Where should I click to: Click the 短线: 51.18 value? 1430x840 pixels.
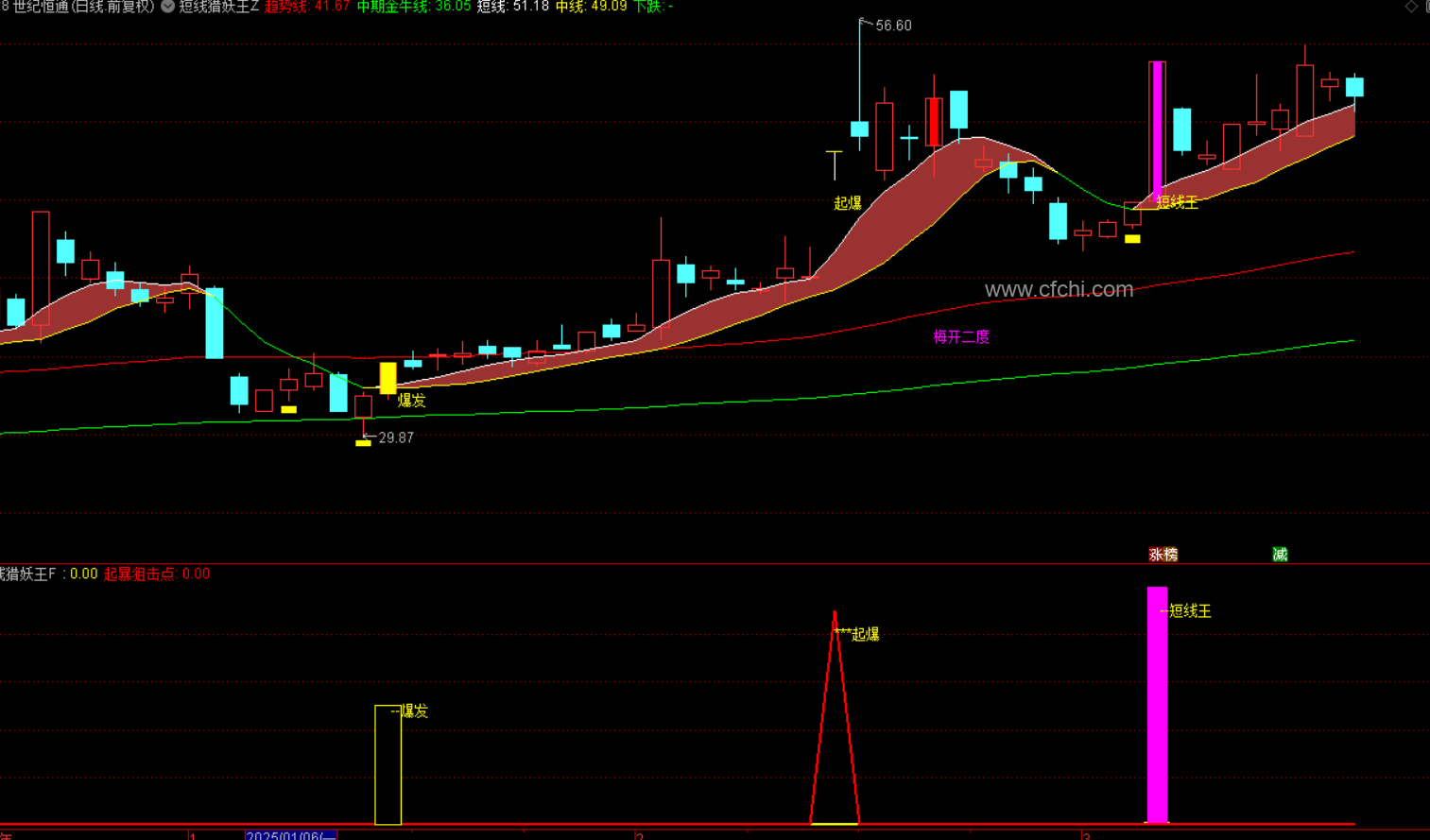tap(513, 6)
